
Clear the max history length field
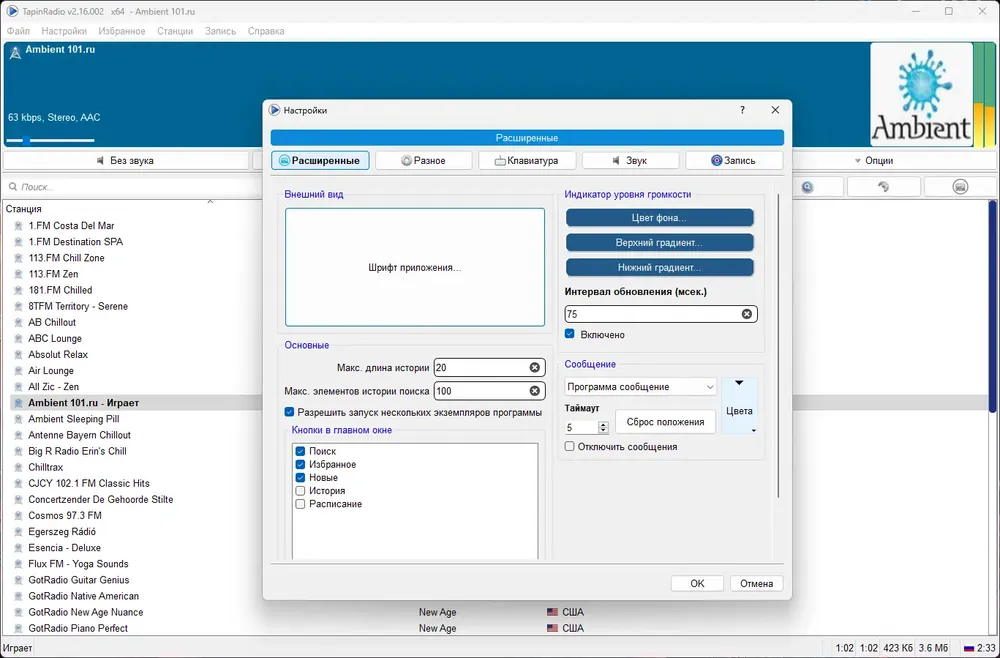(534, 367)
